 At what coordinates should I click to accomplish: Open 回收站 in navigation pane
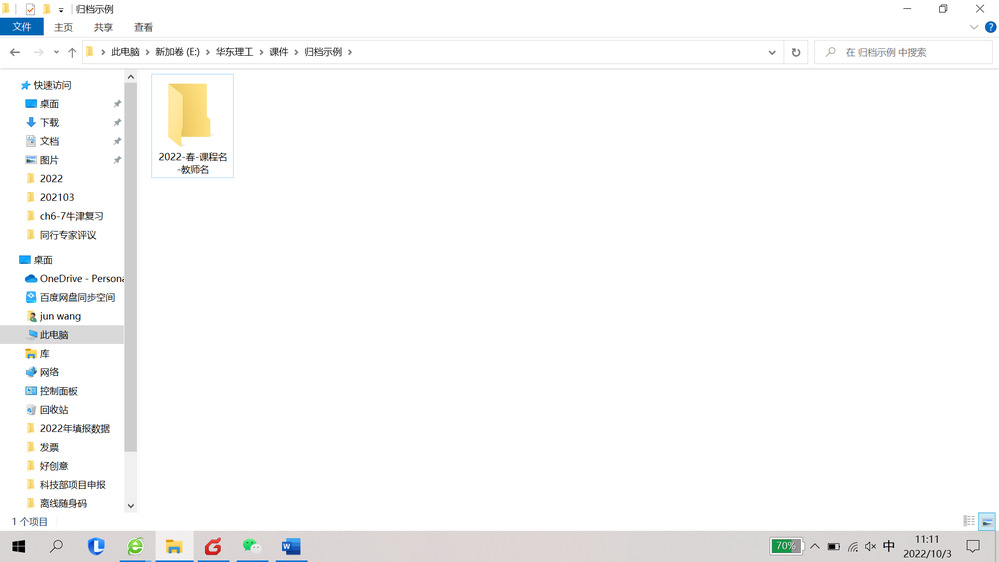(x=54, y=410)
